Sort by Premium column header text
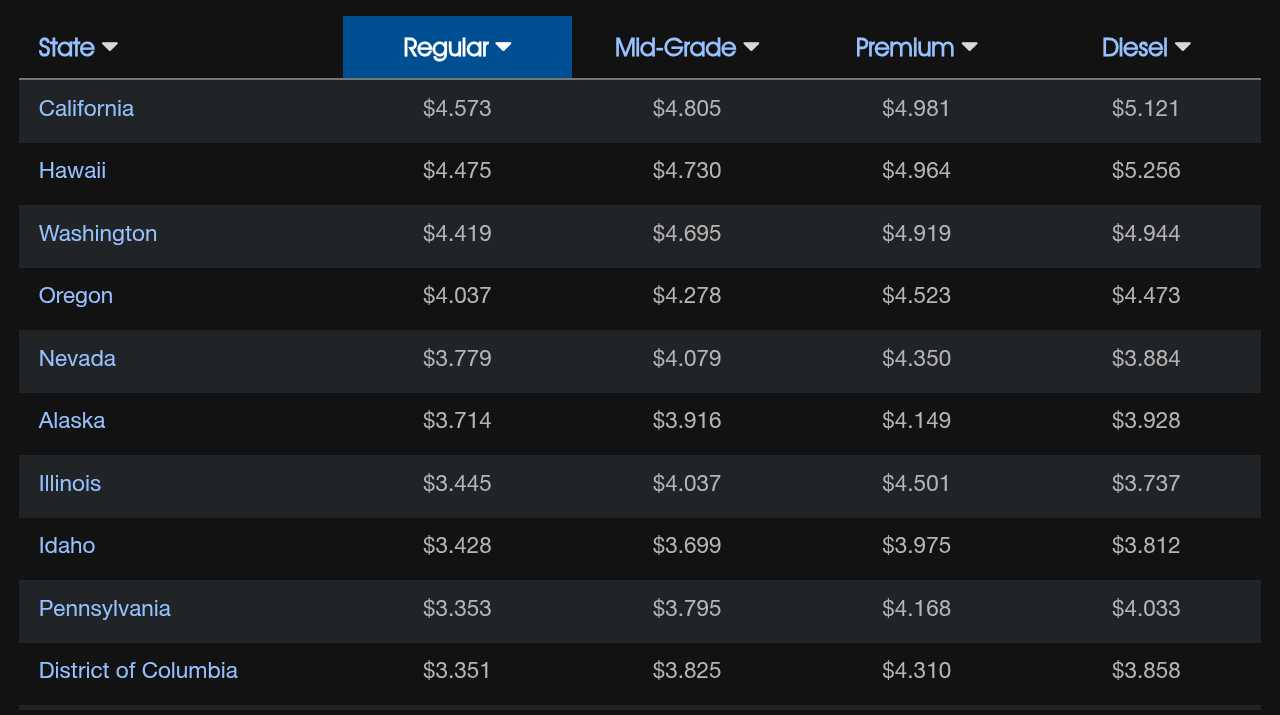1280x715 pixels. (905, 47)
